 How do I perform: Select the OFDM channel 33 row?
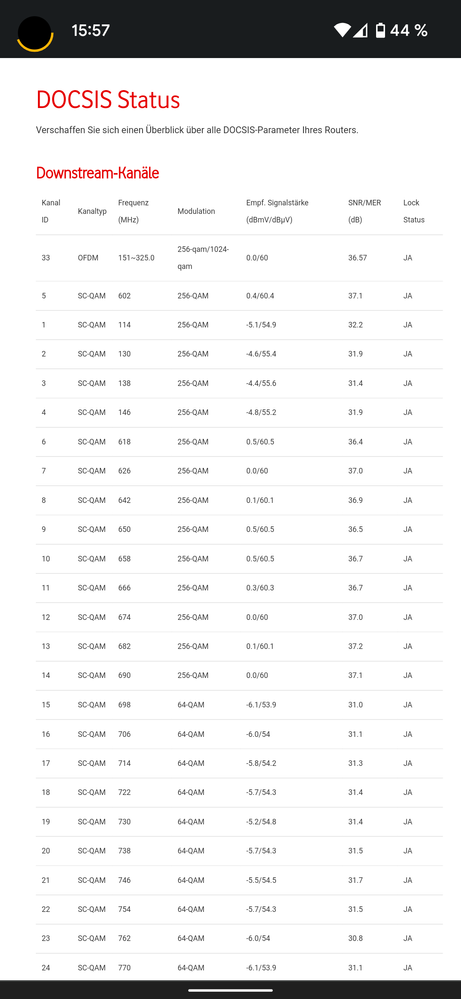point(239,258)
